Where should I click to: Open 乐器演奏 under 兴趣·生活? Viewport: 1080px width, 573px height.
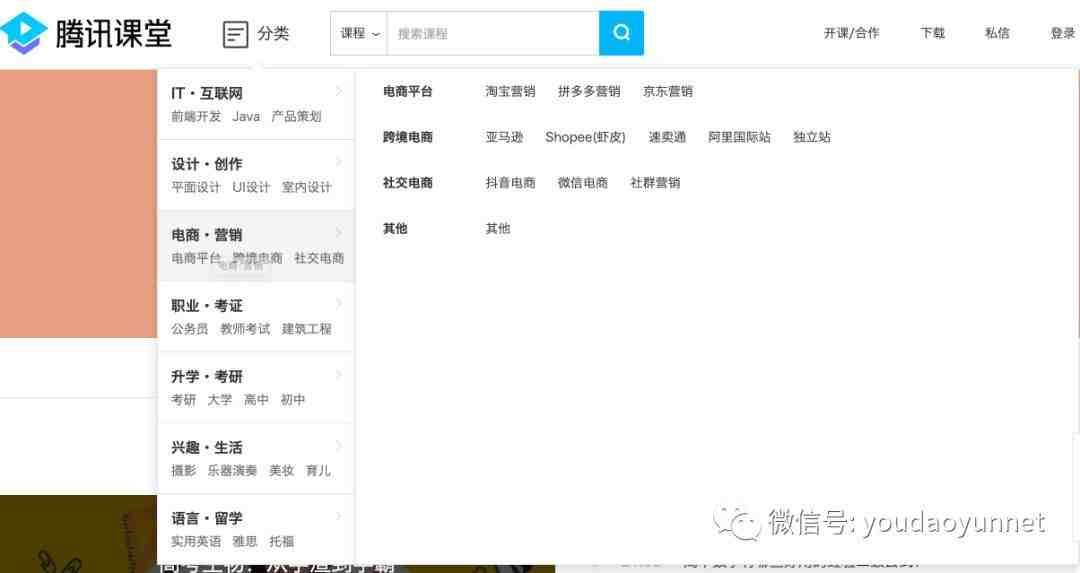point(233,471)
